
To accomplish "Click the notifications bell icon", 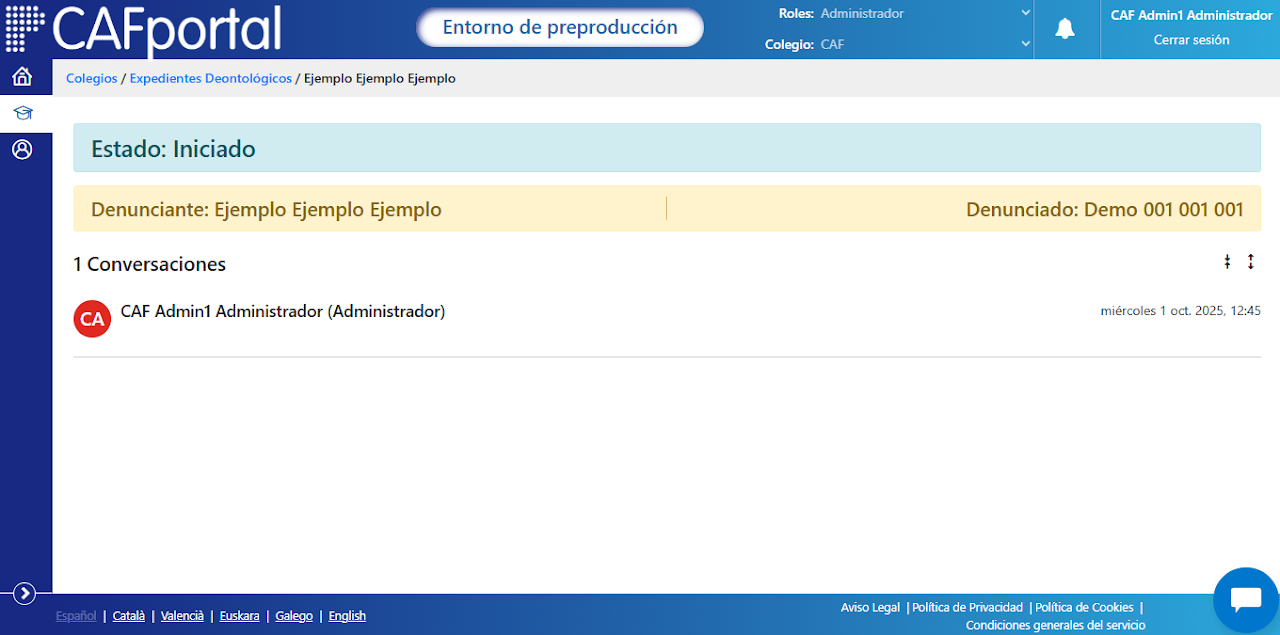I will (x=1065, y=29).
